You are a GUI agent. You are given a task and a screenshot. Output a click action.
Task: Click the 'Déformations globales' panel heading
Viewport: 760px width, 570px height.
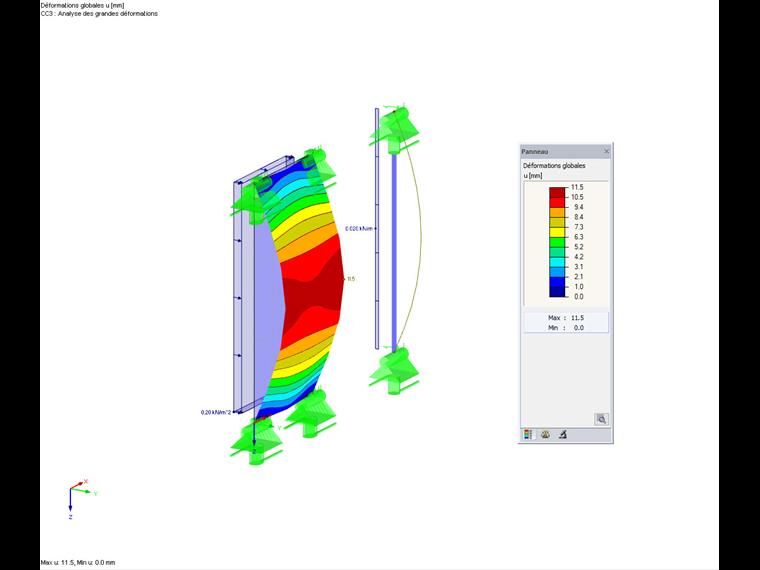coord(554,166)
